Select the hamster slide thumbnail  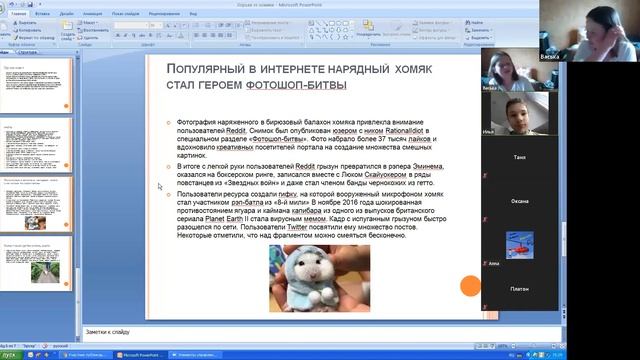click(x=36, y=204)
